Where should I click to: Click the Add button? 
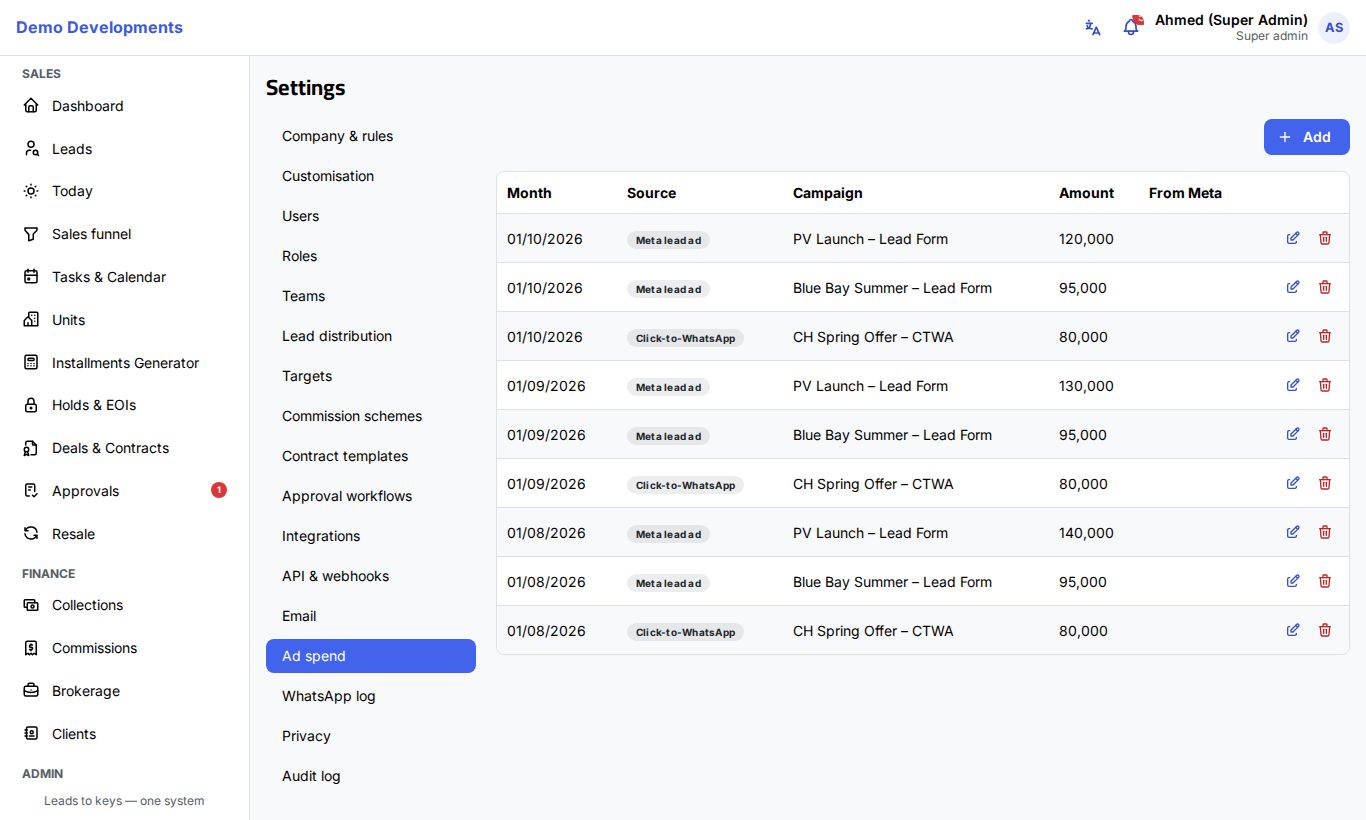(1306, 137)
